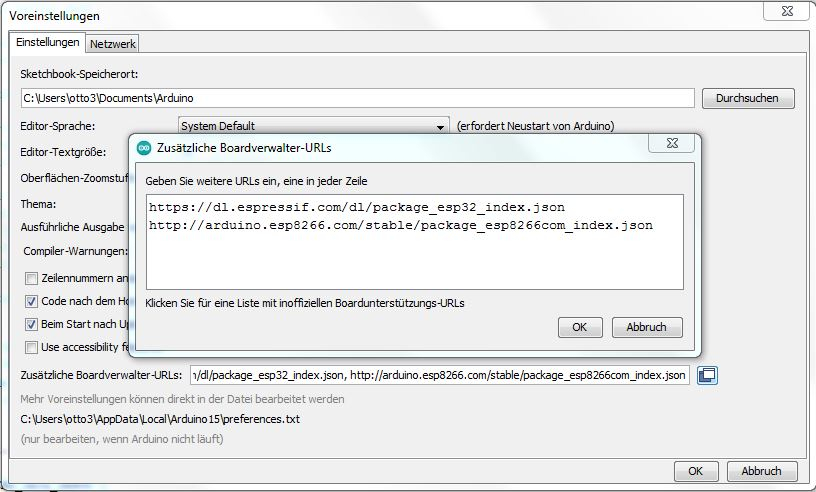This screenshot has width=816, height=492.
Task: Click the Durchsuchen button
Action: tap(748, 98)
